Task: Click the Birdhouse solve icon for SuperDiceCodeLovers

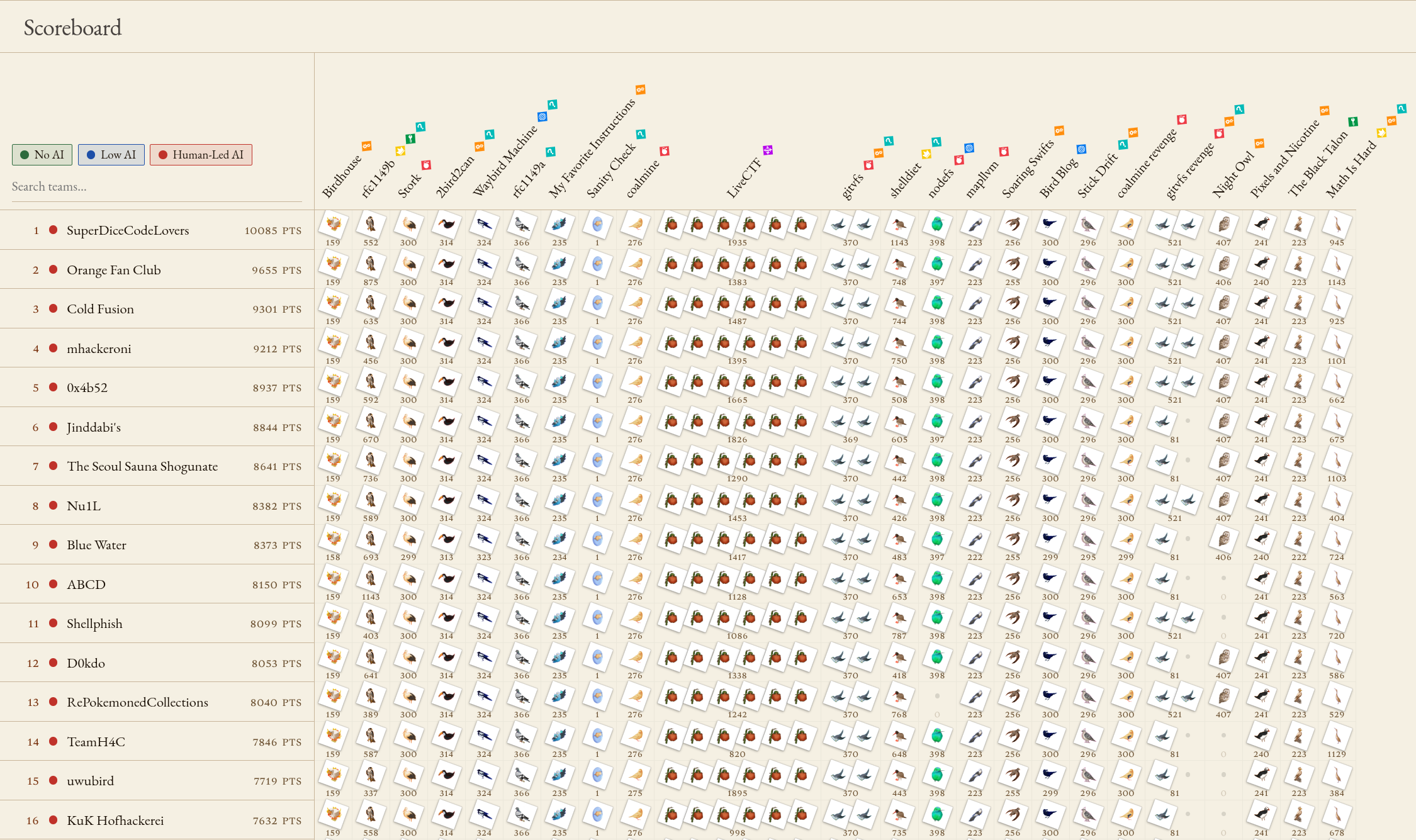Action: pos(333,225)
